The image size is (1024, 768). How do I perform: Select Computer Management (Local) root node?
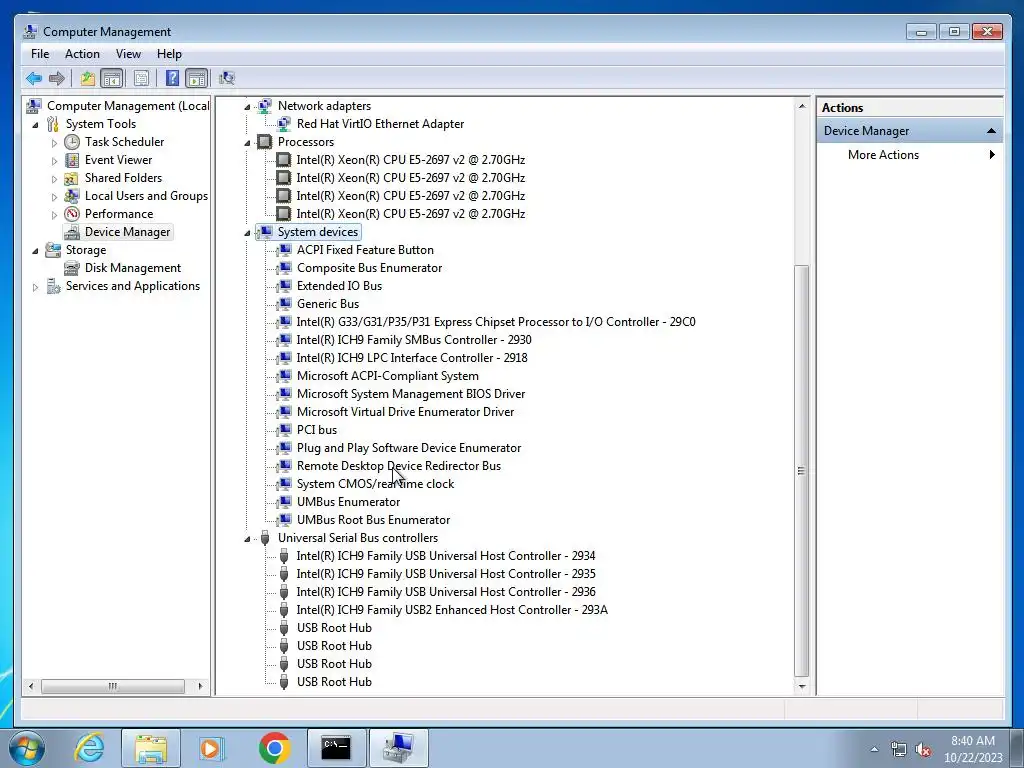tap(127, 106)
